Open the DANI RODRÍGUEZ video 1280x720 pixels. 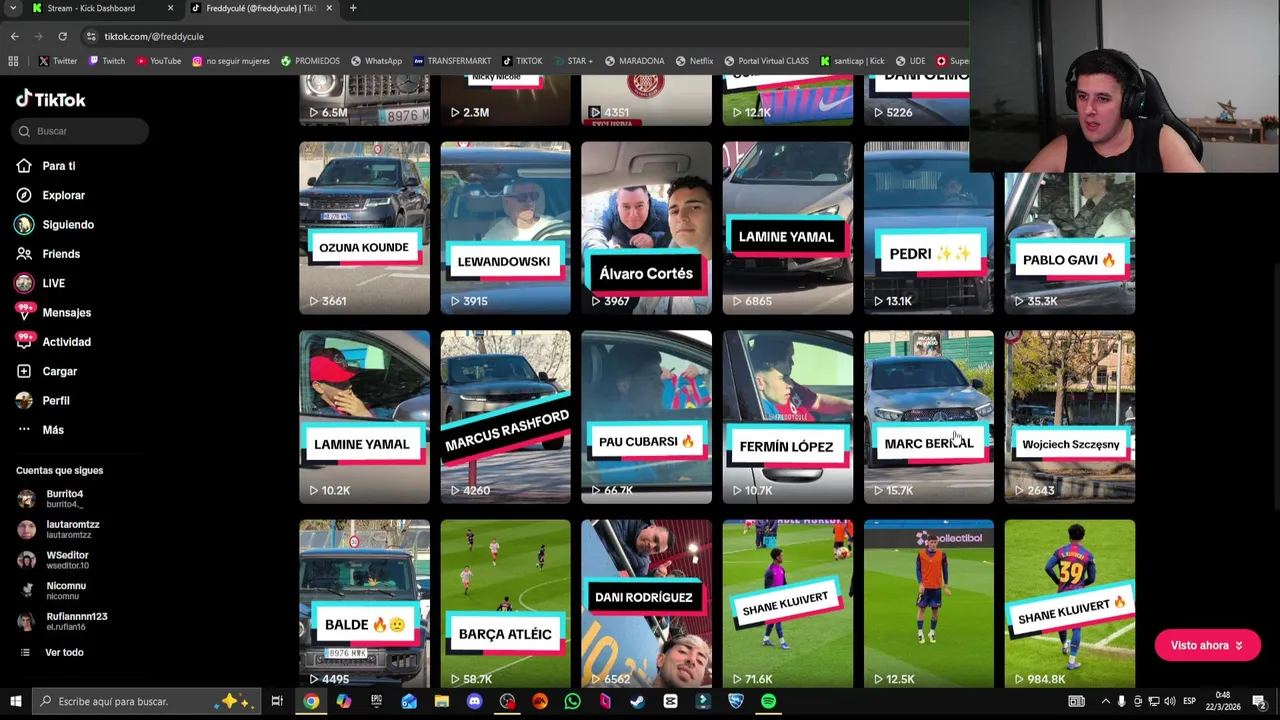[646, 604]
